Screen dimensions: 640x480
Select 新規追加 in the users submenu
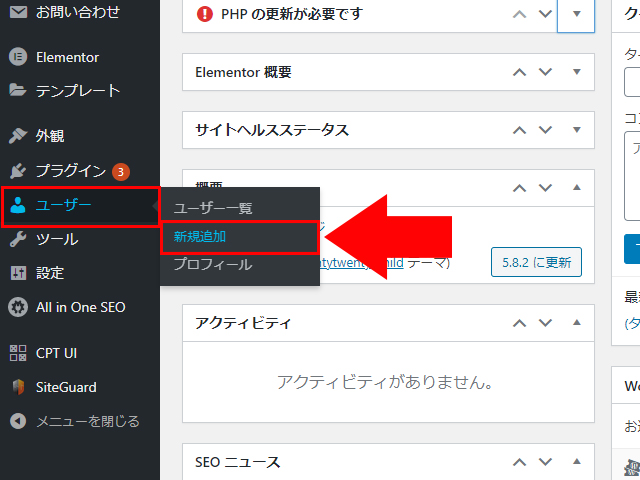pyautogui.click(x=200, y=236)
